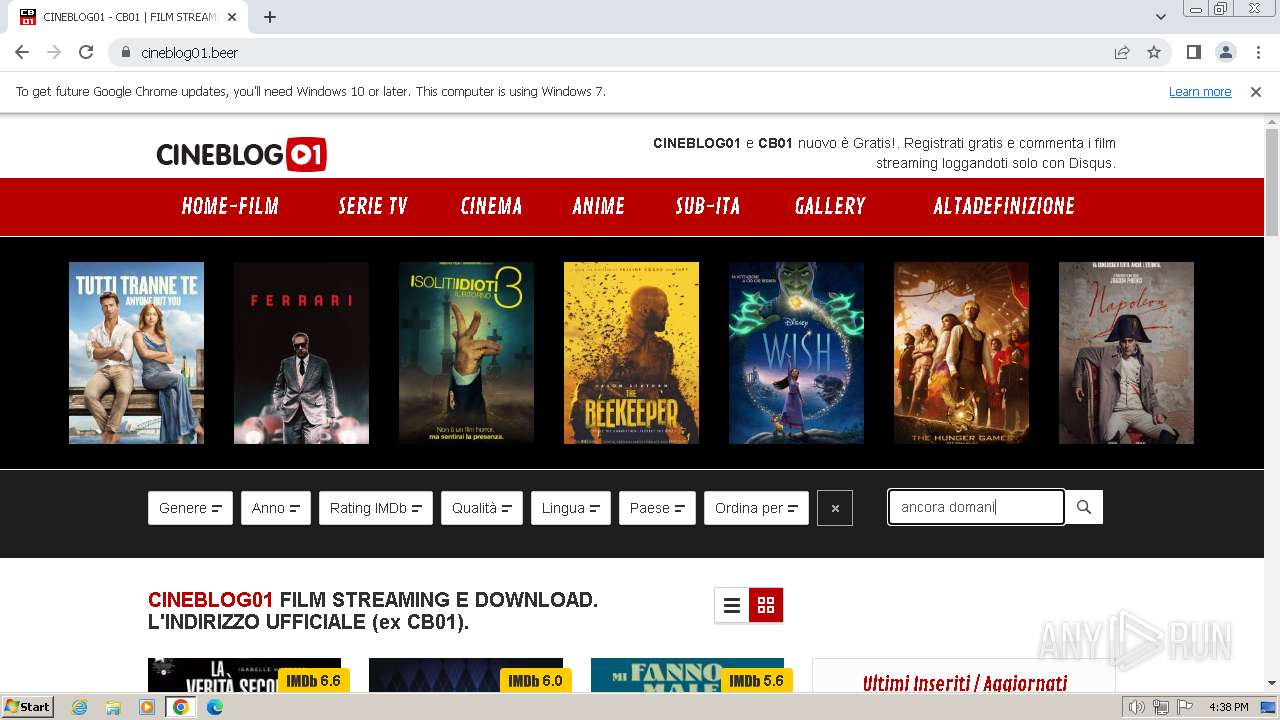This screenshot has height=720, width=1280.
Task: Open Windows Media Player from taskbar
Action: (147, 707)
